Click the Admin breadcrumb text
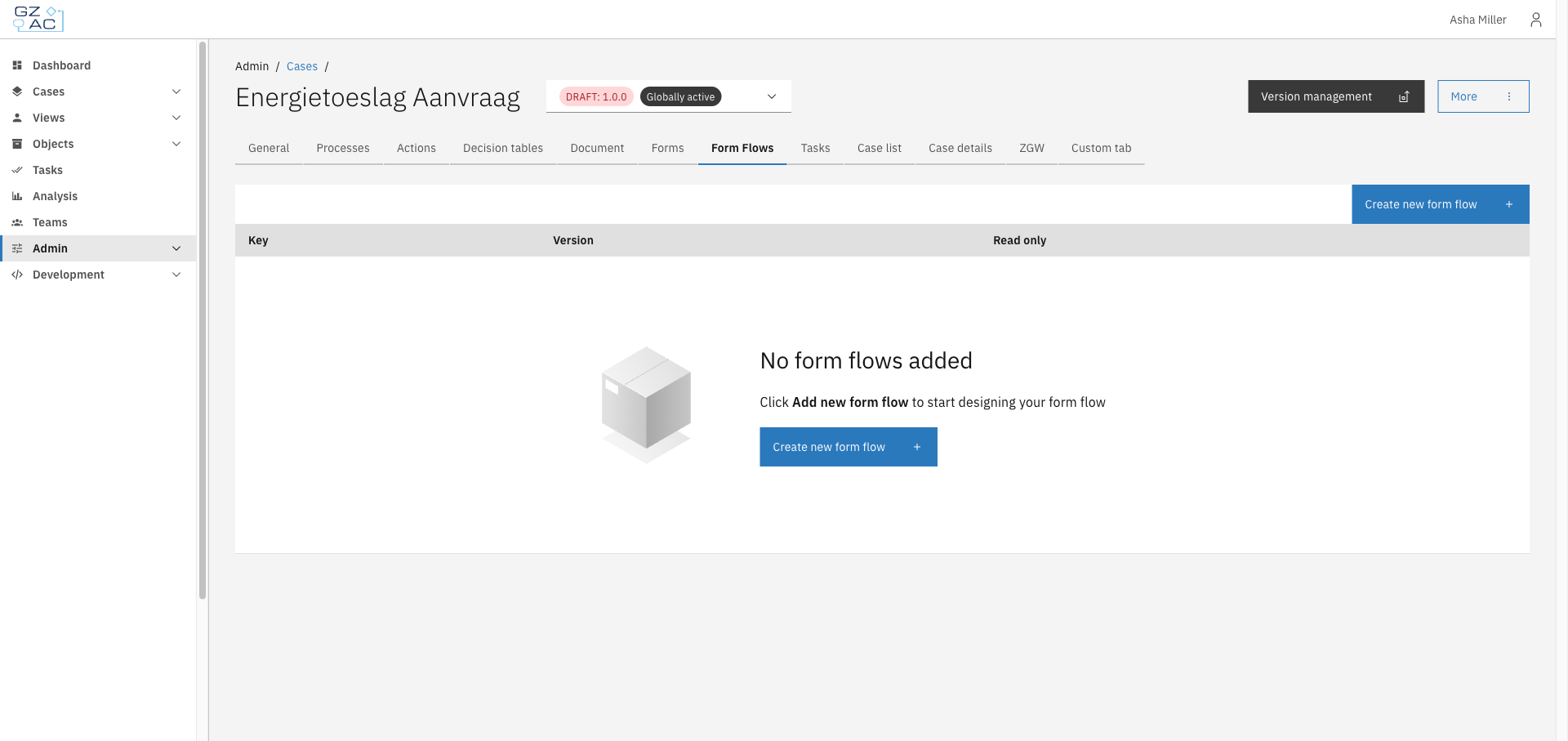The width and height of the screenshot is (1568, 741). [x=252, y=66]
